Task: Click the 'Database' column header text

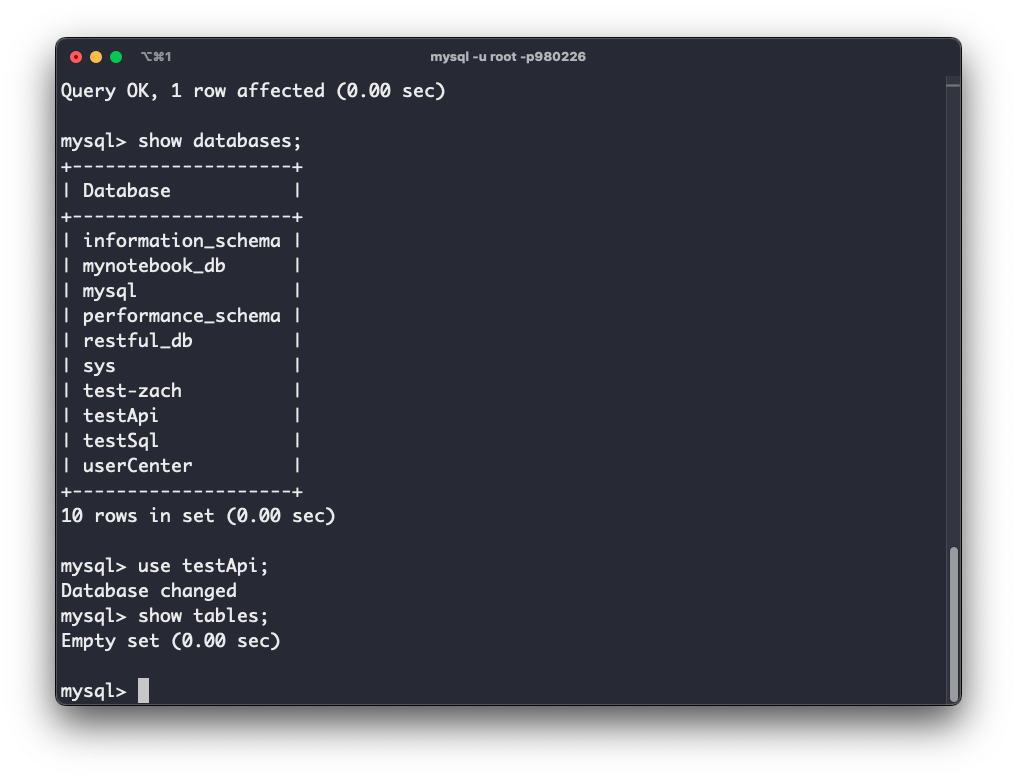Action: tap(126, 191)
